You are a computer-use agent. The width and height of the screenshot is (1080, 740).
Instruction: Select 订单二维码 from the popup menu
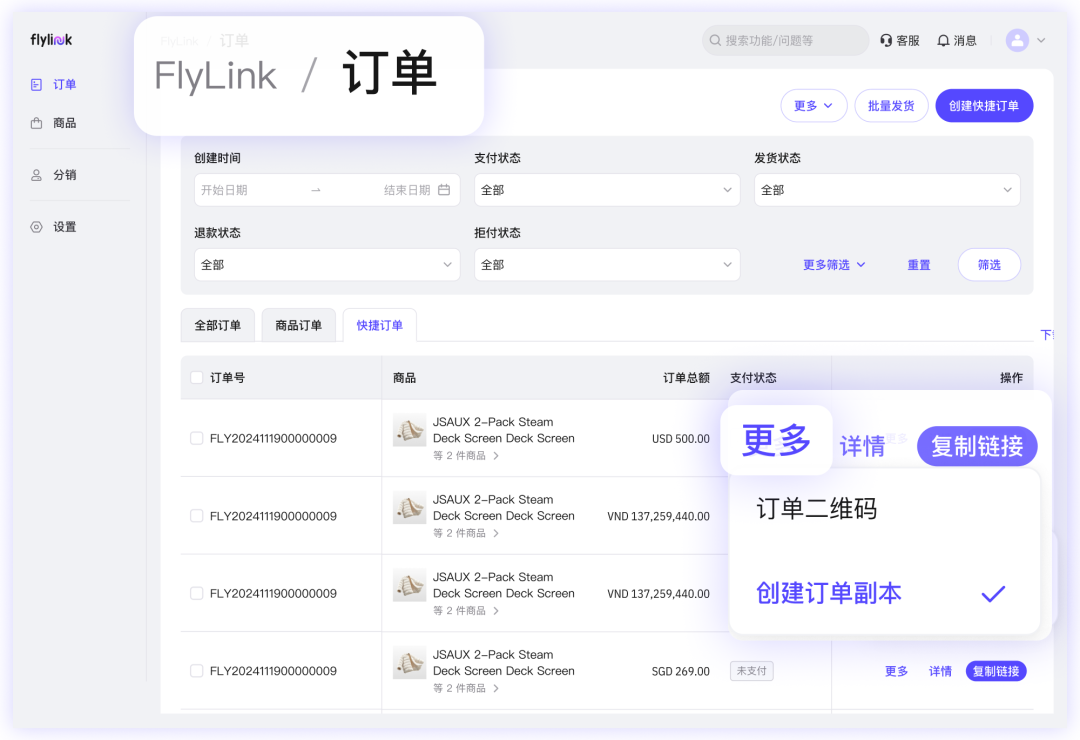pos(816,509)
